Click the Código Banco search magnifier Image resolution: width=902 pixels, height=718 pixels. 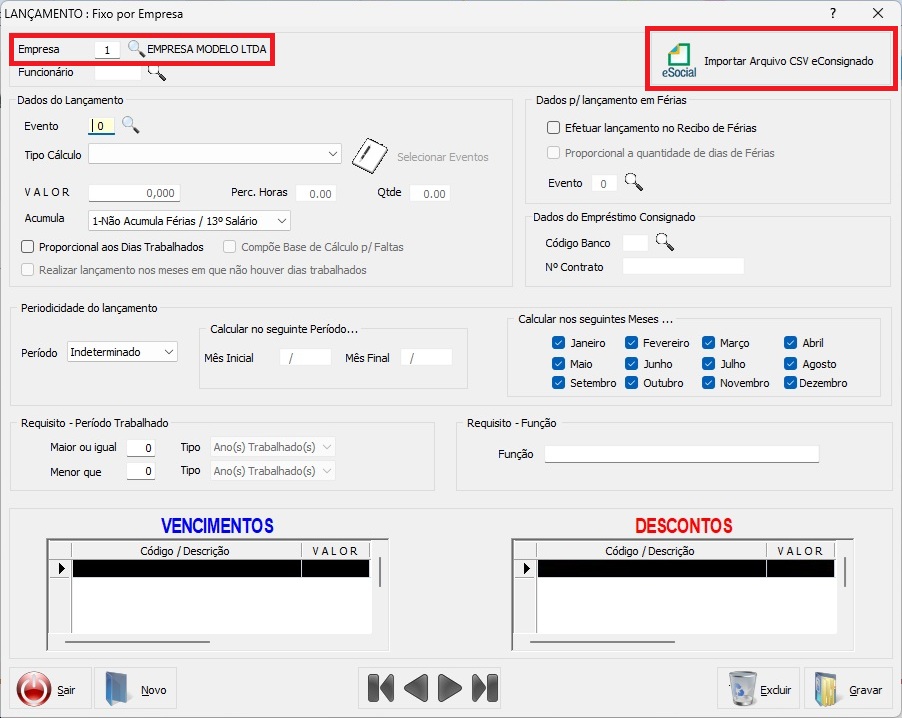[x=665, y=242]
